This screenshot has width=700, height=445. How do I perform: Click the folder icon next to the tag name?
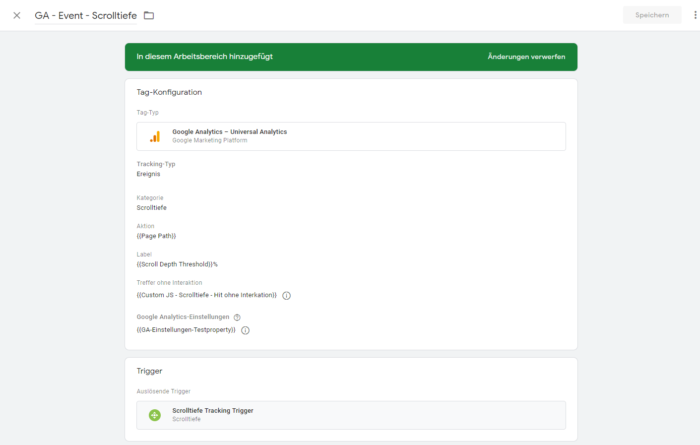click(149, 15)
